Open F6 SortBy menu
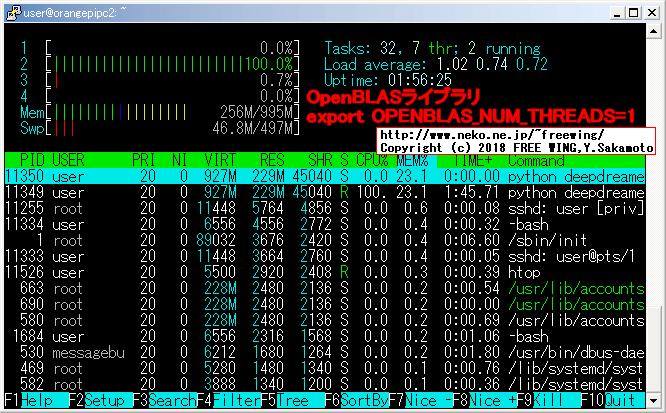The height and width of the screenshot is (413, 666). coord(357,400)
